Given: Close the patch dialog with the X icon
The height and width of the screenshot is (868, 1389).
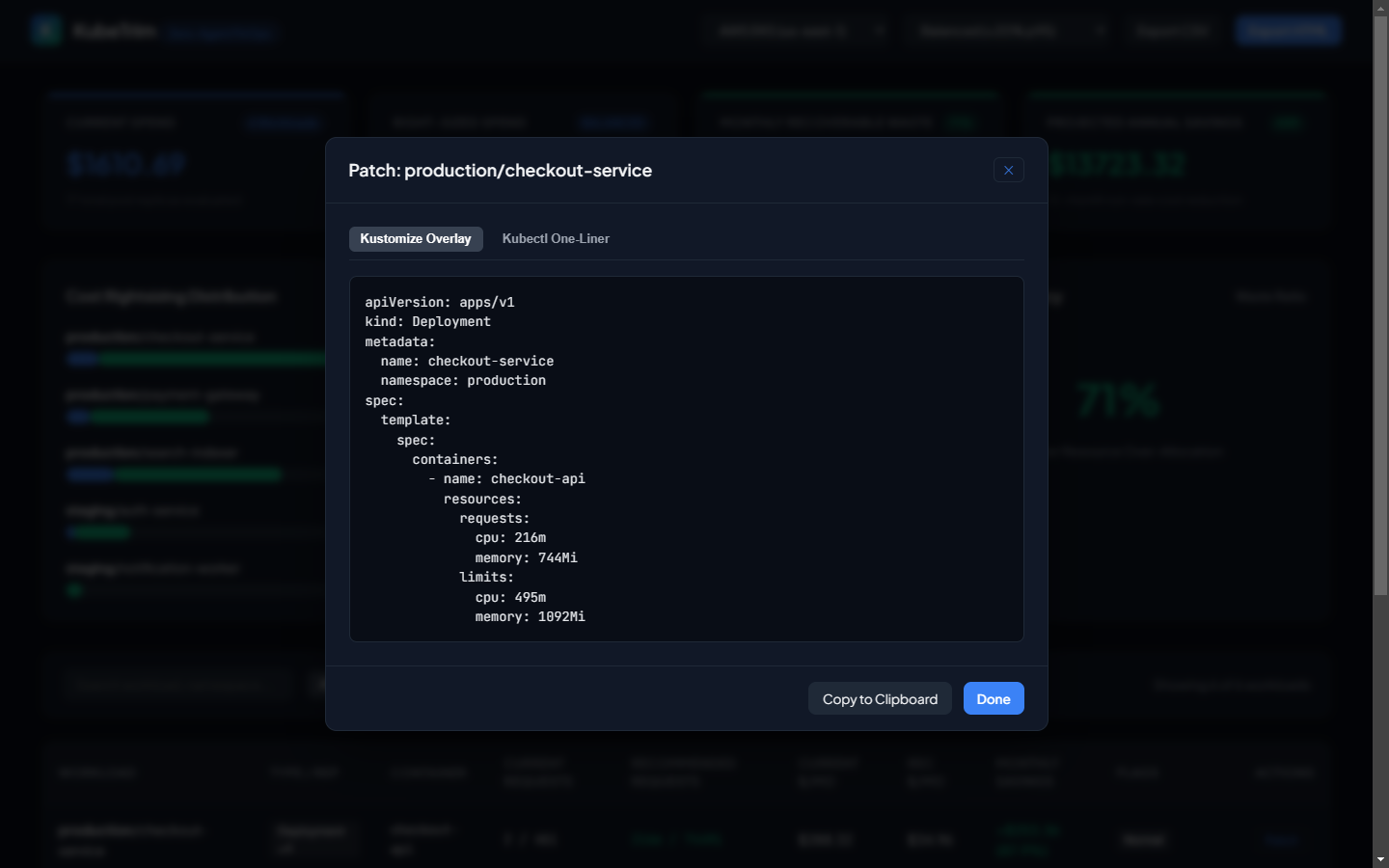Looking at the screenshot, I should tap(1008, 170).
